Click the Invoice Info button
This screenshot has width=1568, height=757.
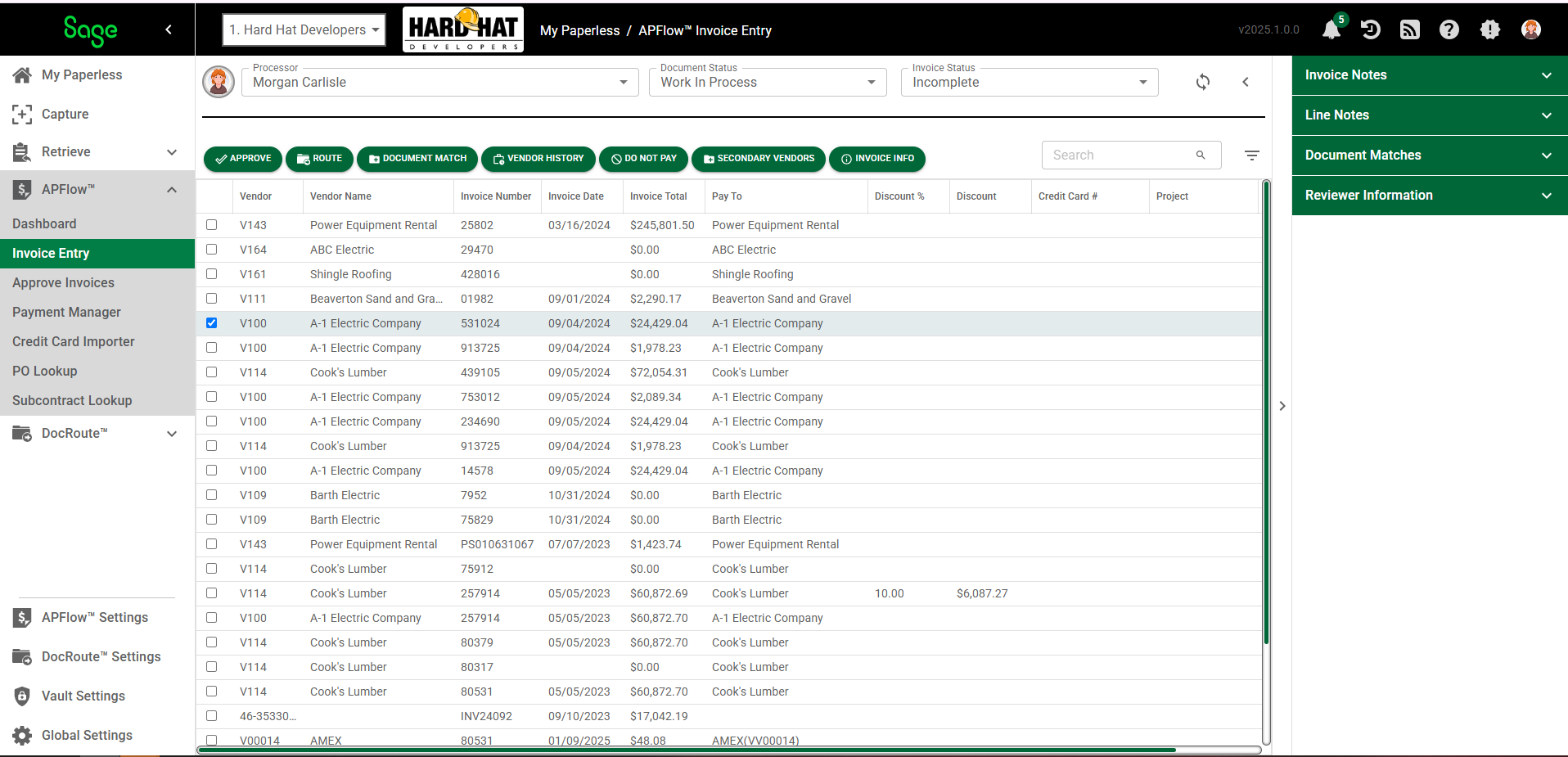coord(877,159)
